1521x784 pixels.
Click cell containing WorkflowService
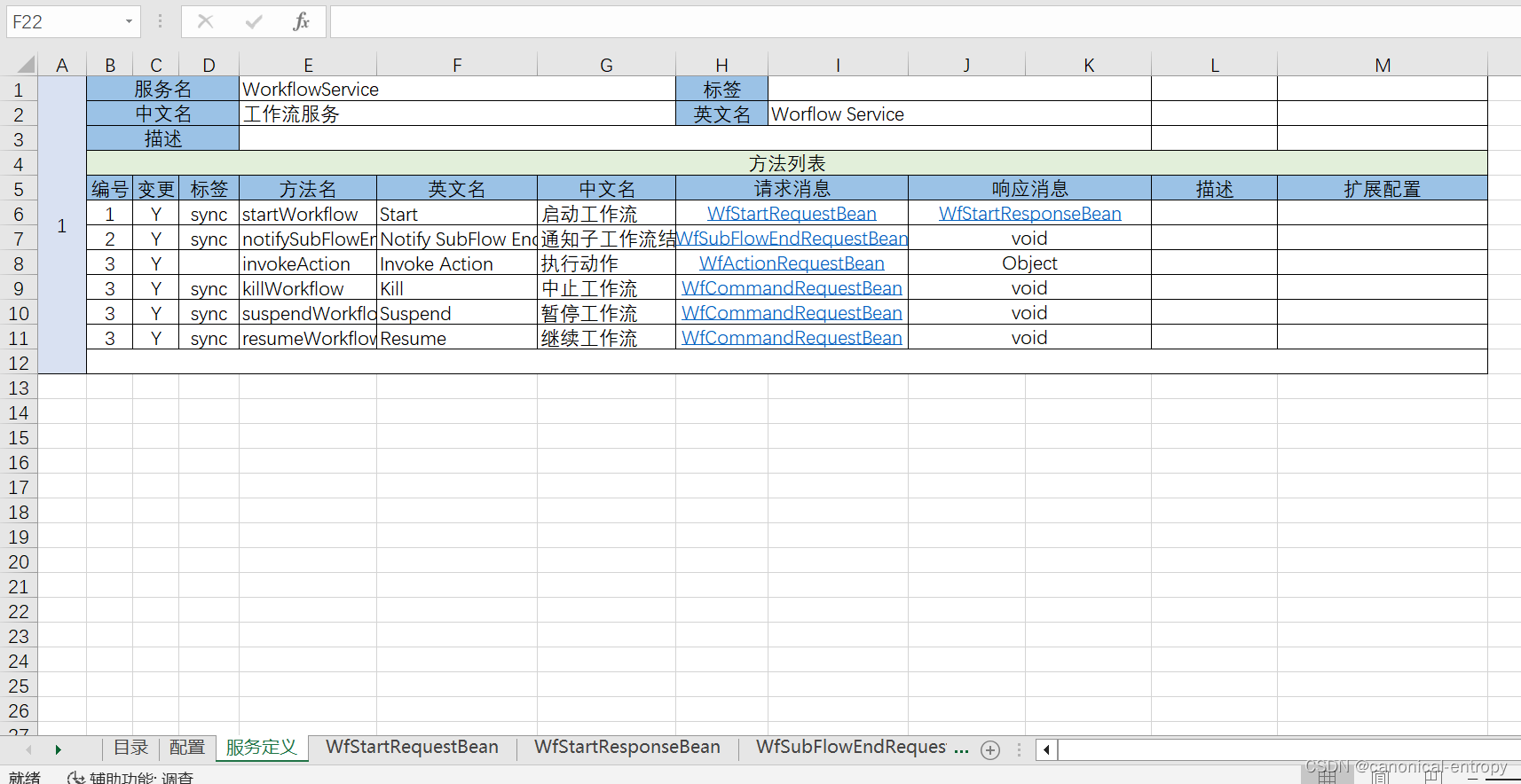(457, 89)
